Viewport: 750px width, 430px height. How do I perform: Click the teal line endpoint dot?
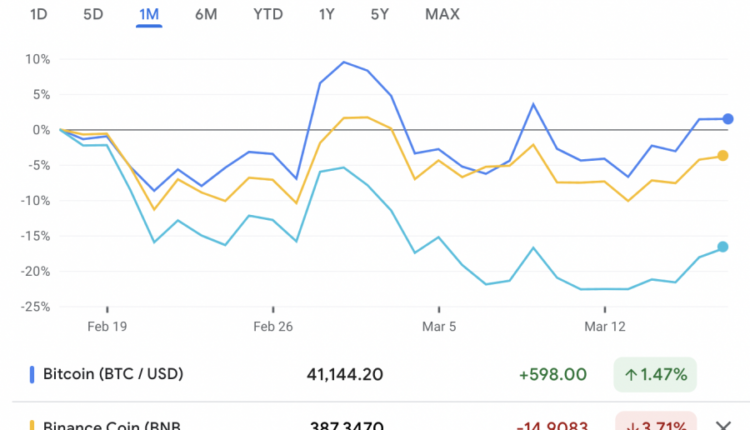[723, 247]
